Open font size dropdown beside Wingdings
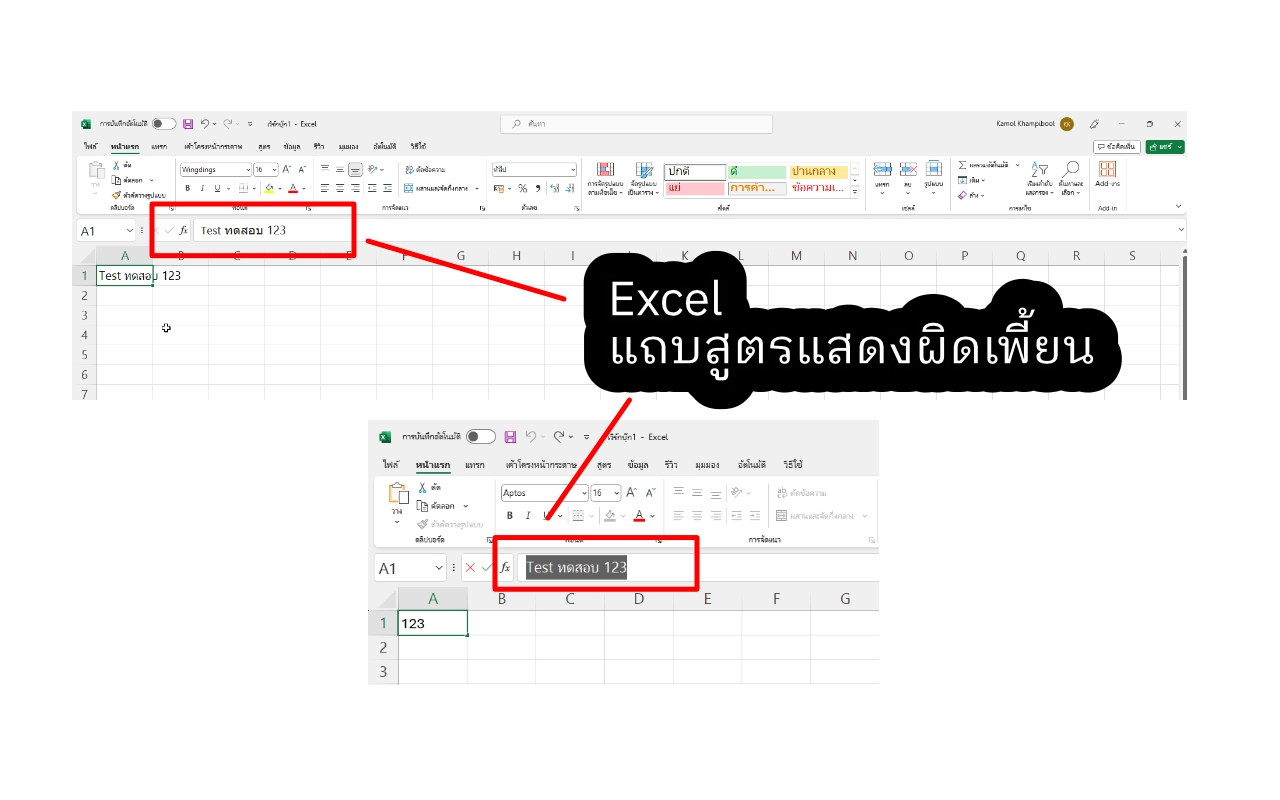The image size is (1280, 800). [x=275, y=169]
